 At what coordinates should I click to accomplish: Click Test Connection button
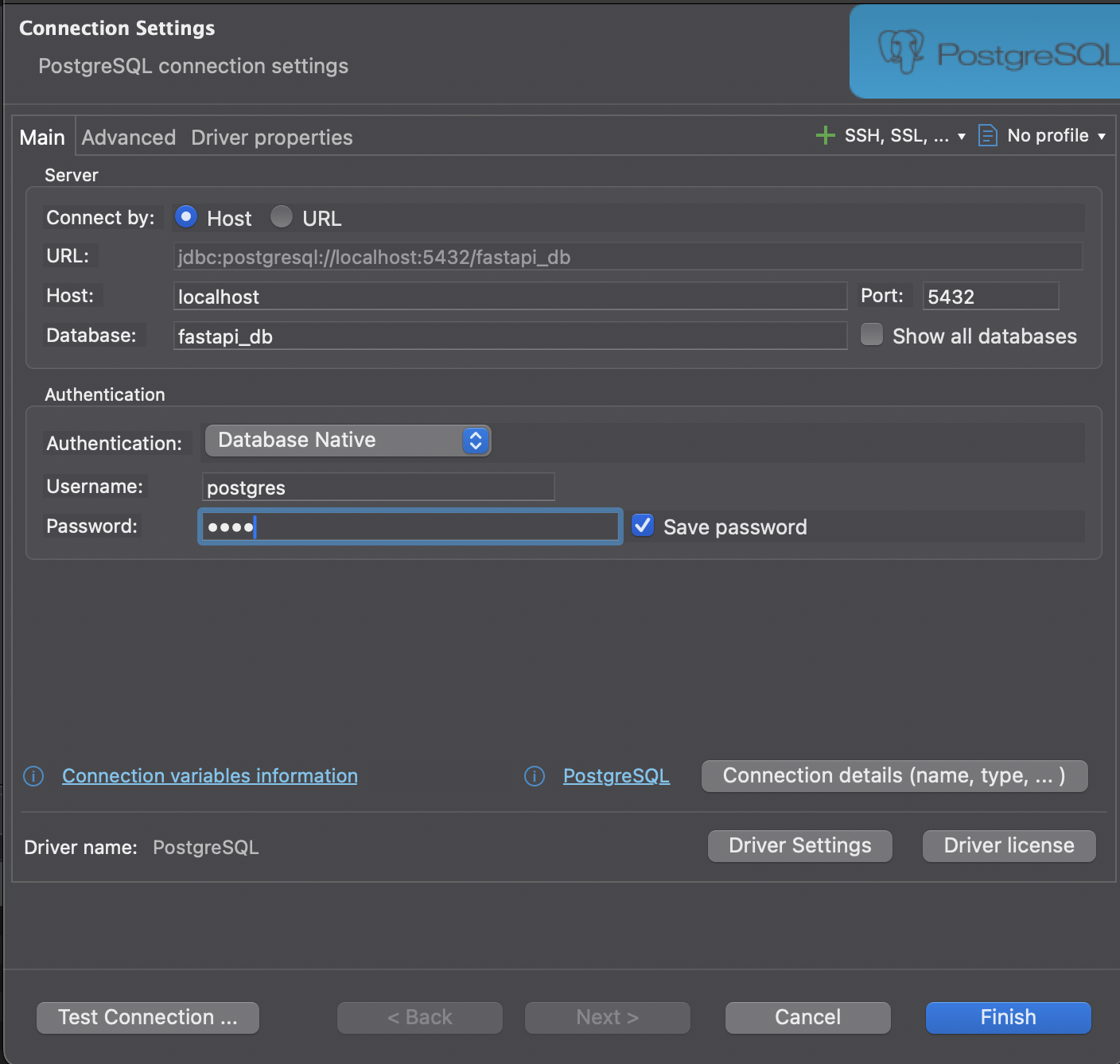tap(148, 1017)
